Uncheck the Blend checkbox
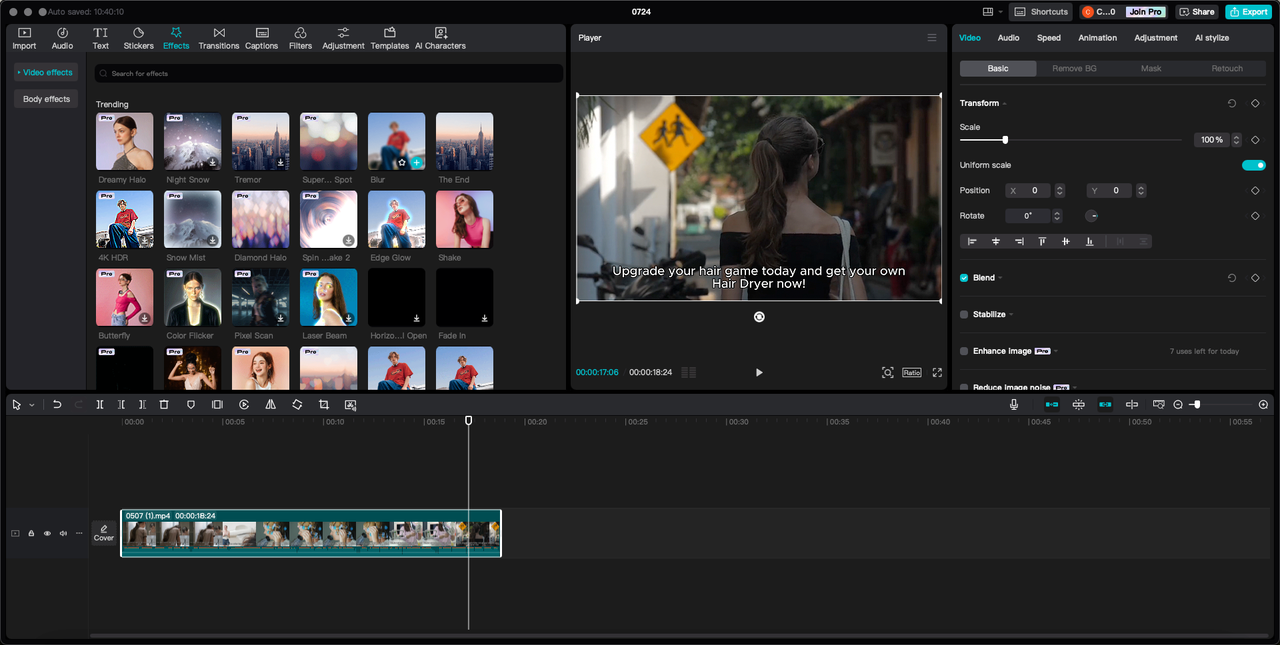Viewport: 1280px width, 645px height. (964, 278)
